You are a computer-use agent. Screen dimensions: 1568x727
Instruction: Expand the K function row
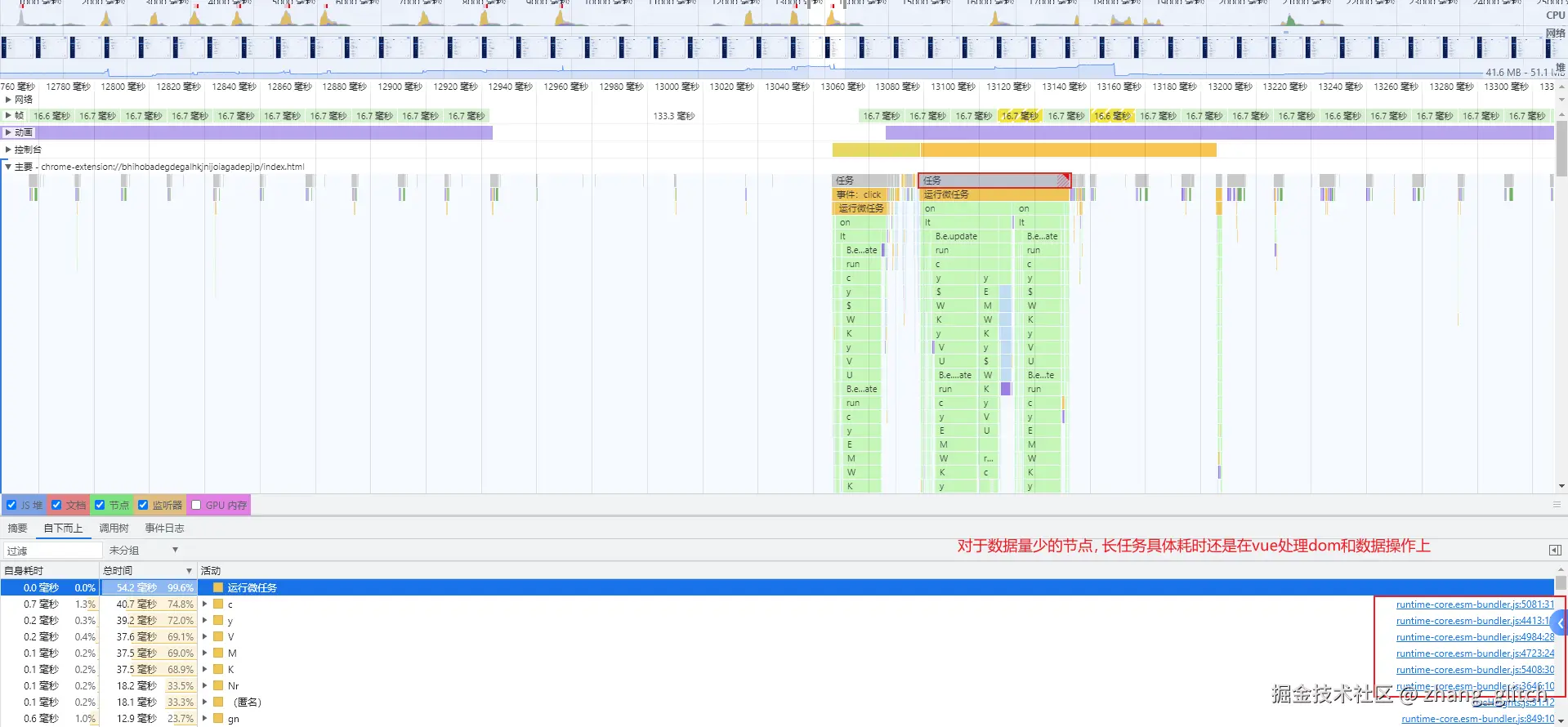pyautogui.click(x=205, y=670)
